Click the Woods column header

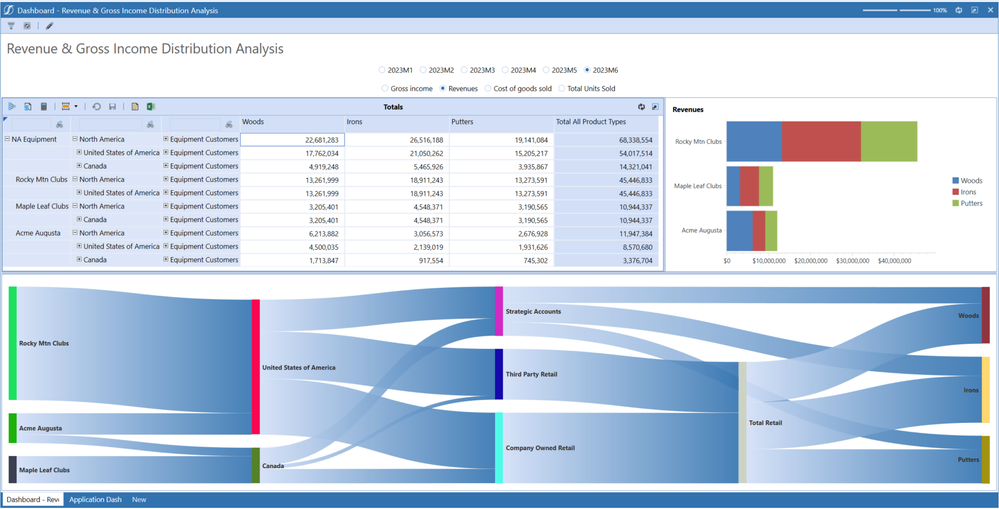click(x=292, y=122)
